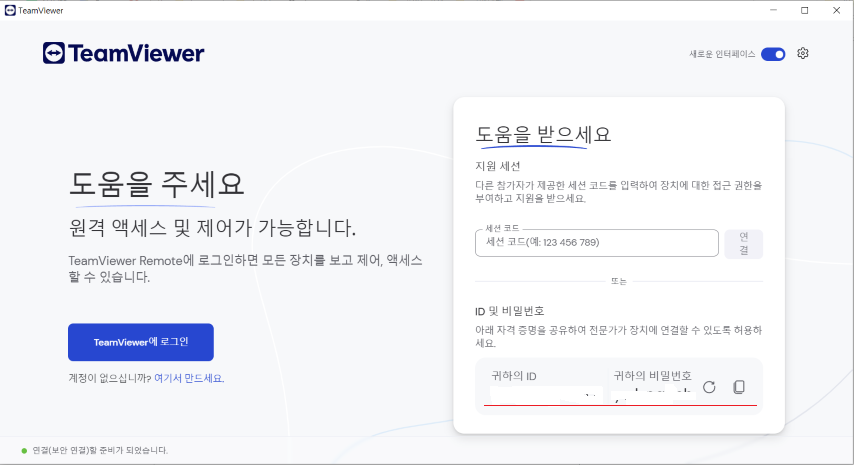
Task: Click the 새로운 인터페이스 label text
Action: (x=722, y=54)
